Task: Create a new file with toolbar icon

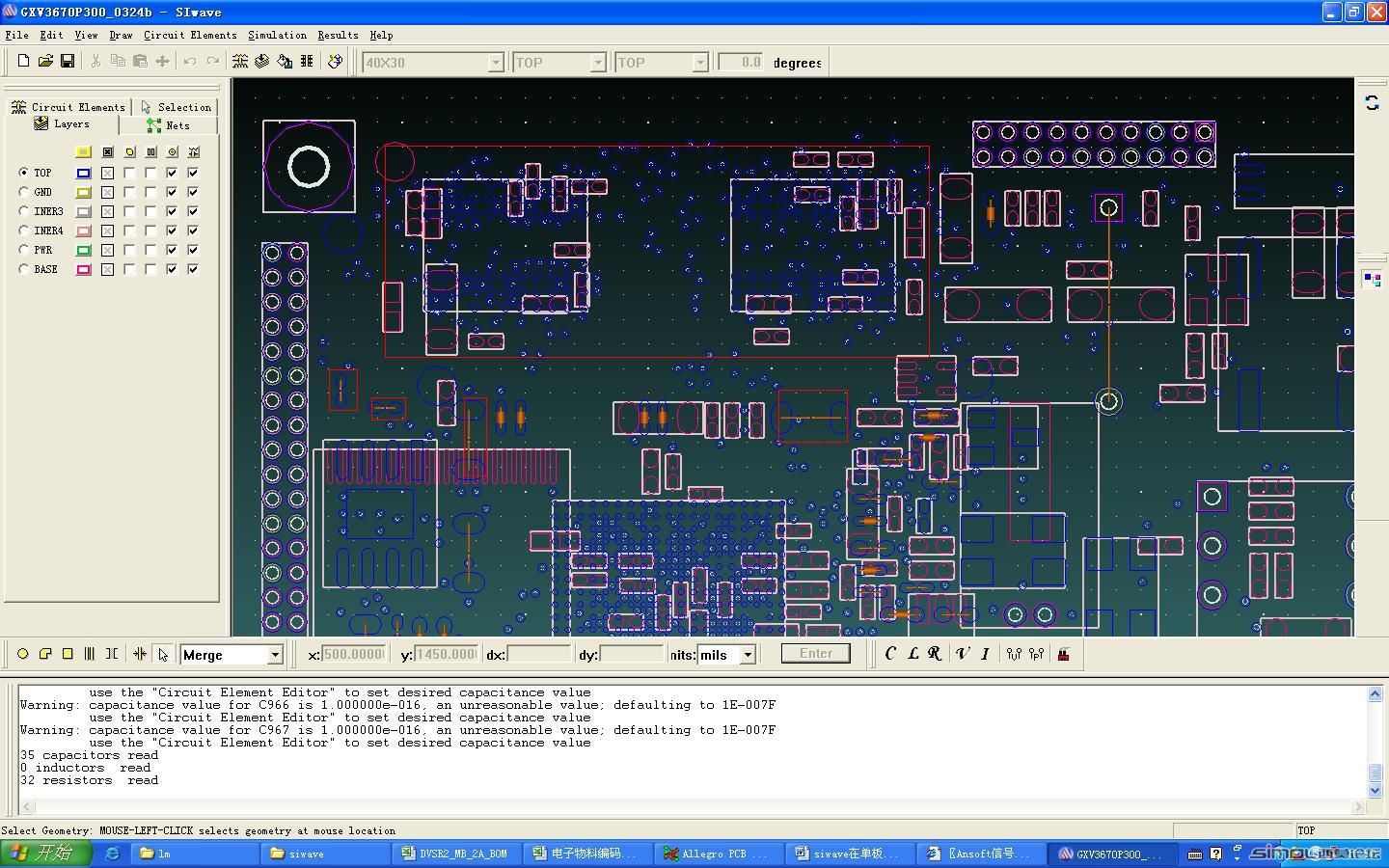Action: [23, 62]
